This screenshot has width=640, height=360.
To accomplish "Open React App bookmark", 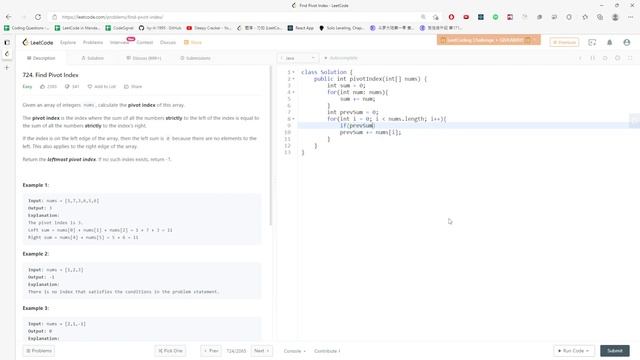I will pos(301,28).
